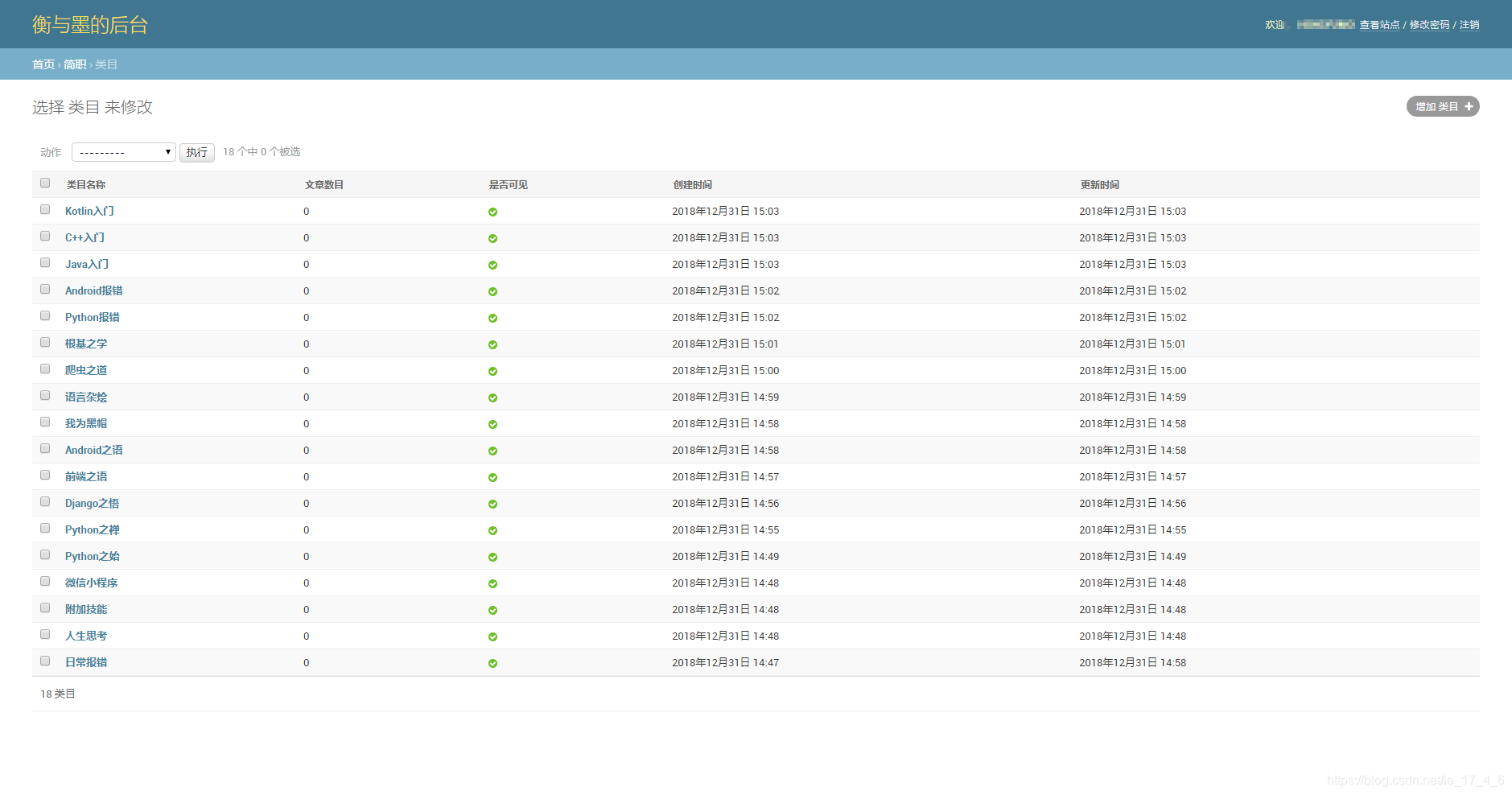
Task: Sort by 更新时间 column header
Action: [1100, 185]
